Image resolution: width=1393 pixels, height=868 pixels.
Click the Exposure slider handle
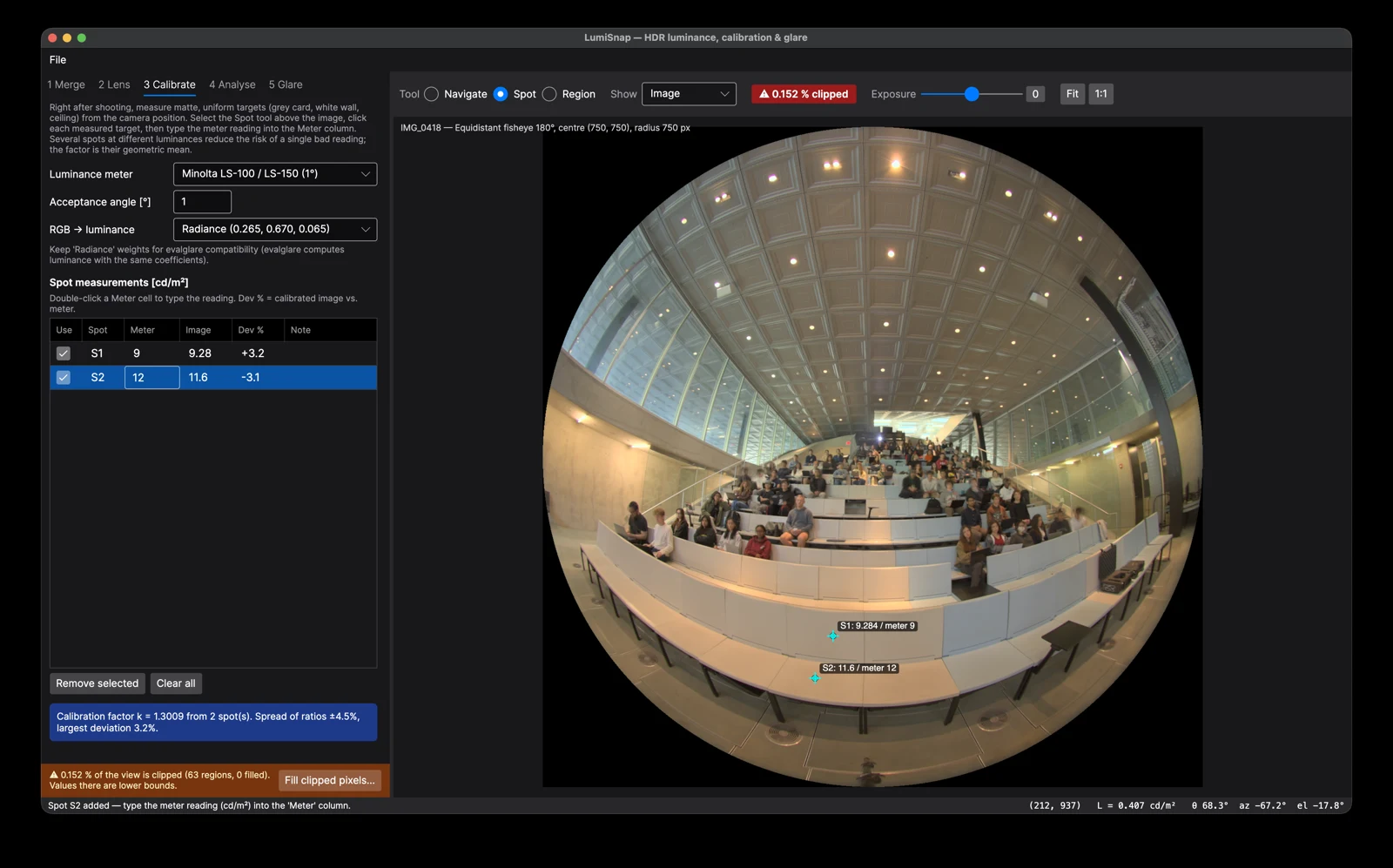click(972, 94)
